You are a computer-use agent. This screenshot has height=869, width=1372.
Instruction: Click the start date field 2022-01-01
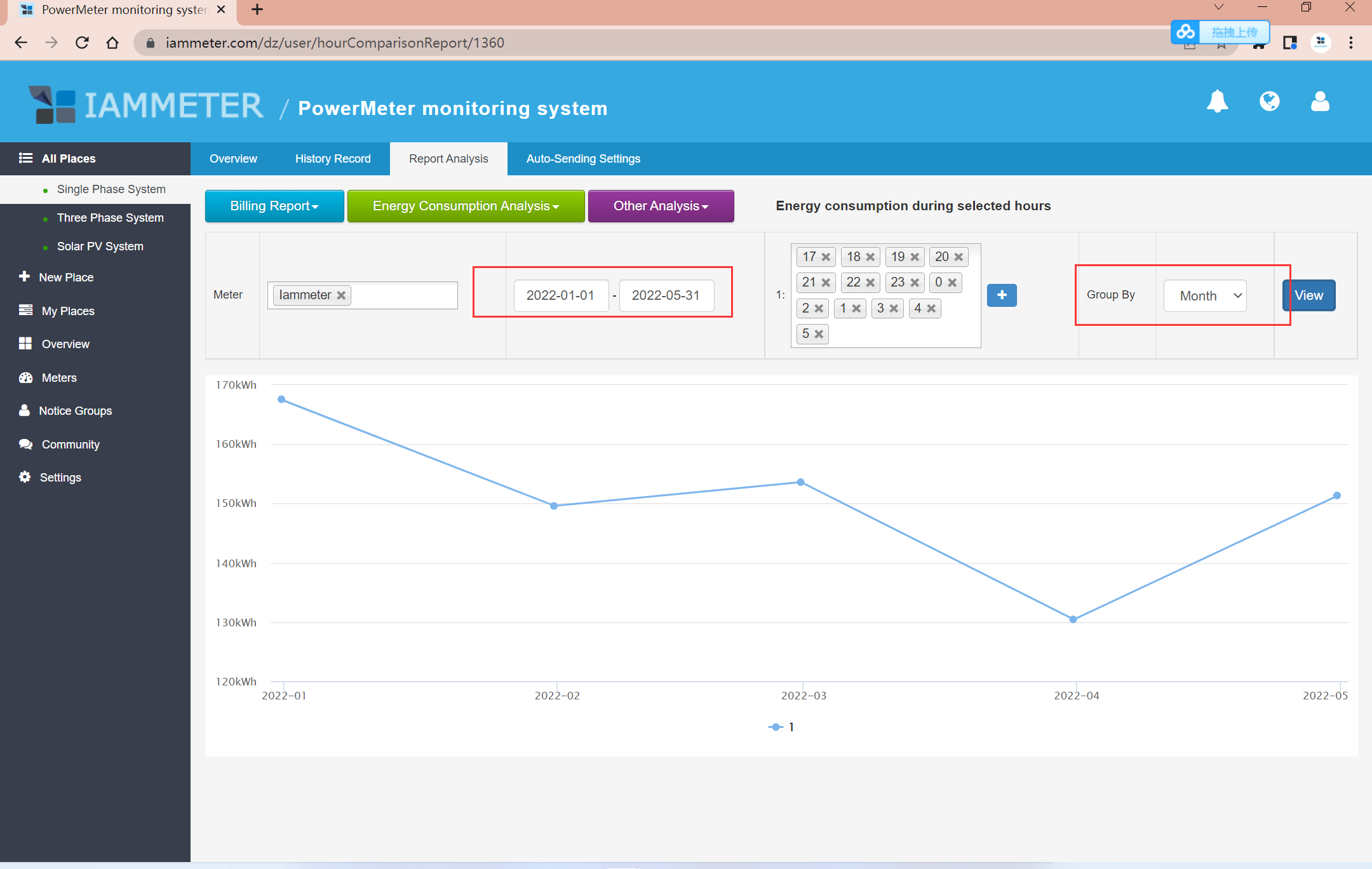pyautogui.click(x=560, y=295)
